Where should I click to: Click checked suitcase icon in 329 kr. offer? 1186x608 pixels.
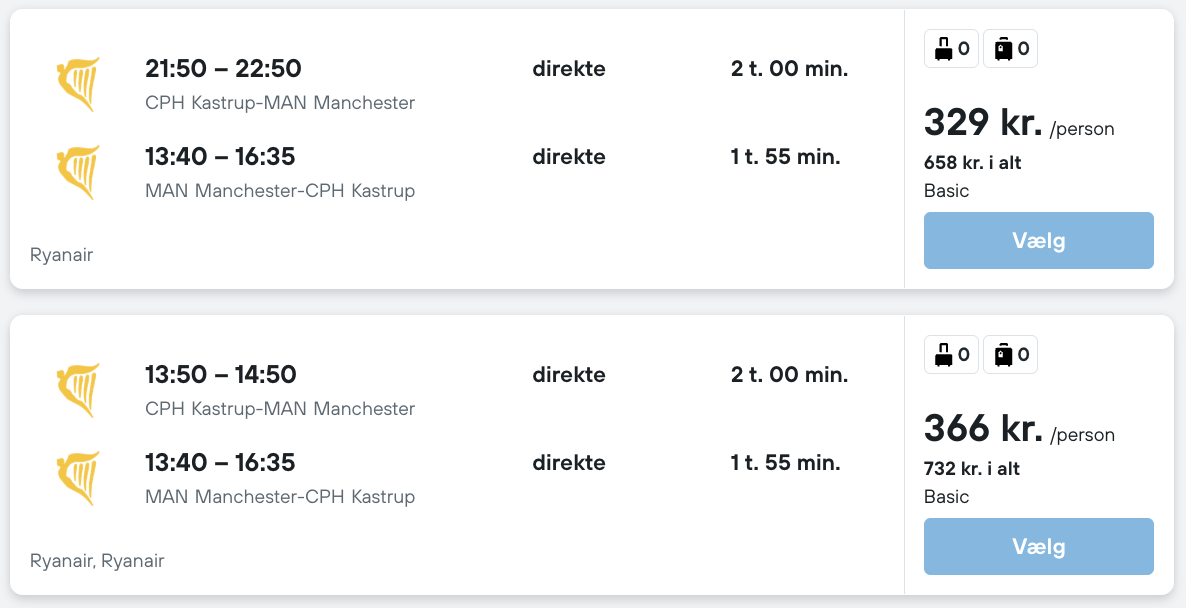click(x=1004, y=48)
